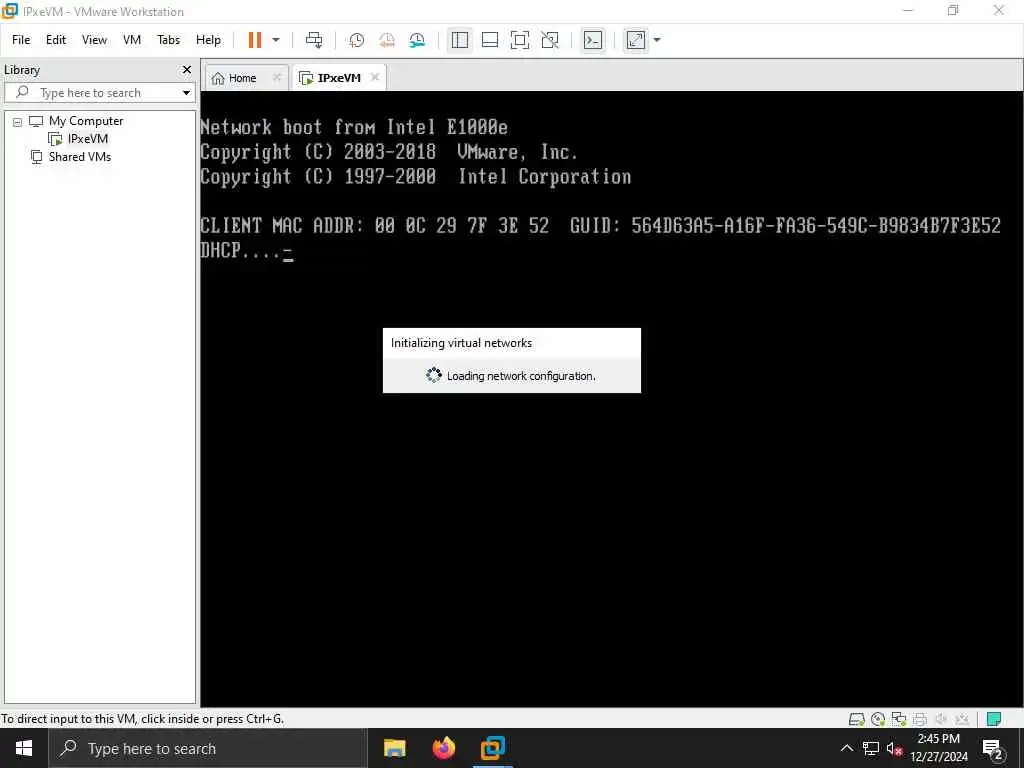
Task: Select Shared VMs in the Library tree
Action: tap(80, 157)
